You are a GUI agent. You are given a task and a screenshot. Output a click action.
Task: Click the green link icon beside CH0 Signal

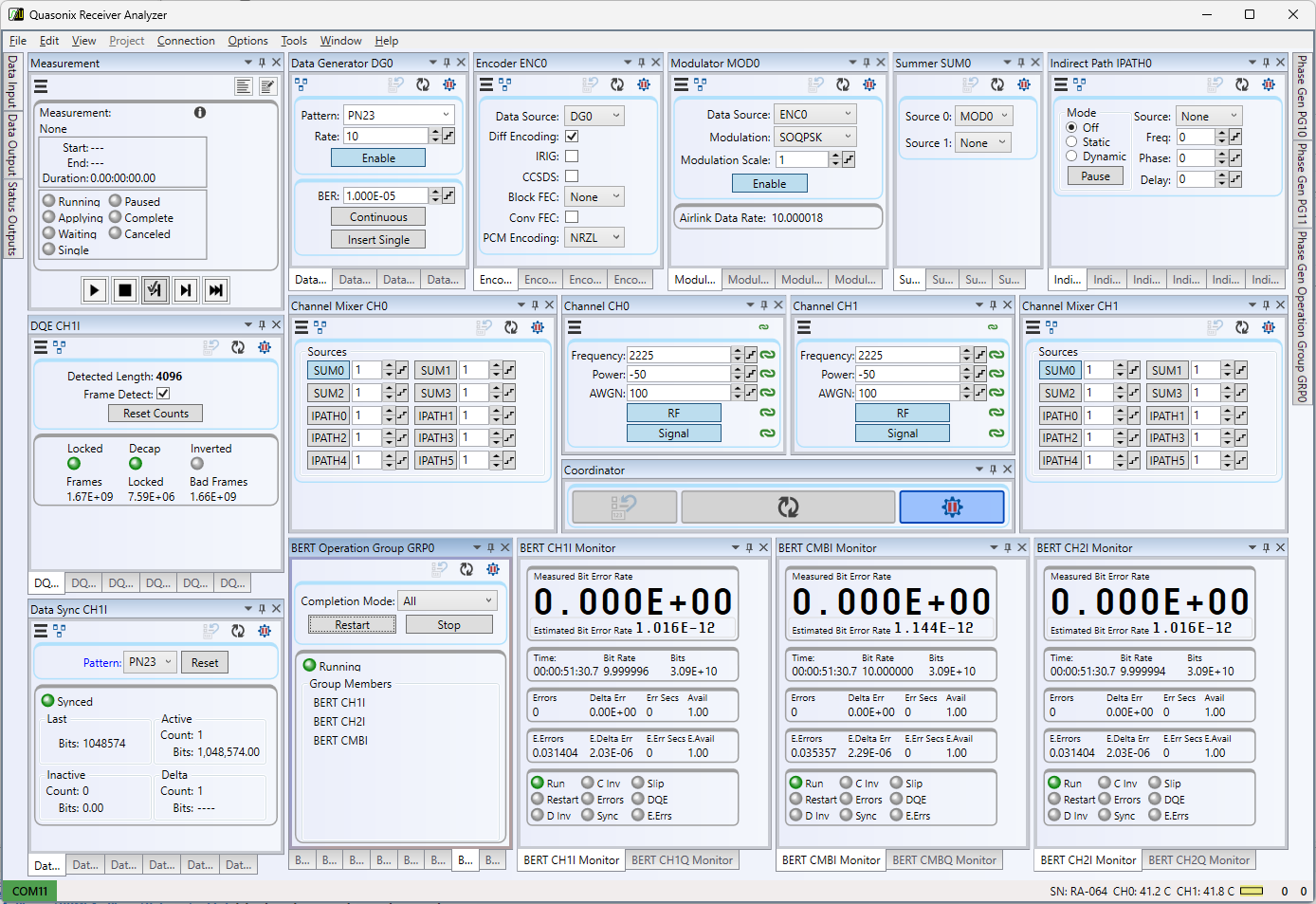point(767,433)
